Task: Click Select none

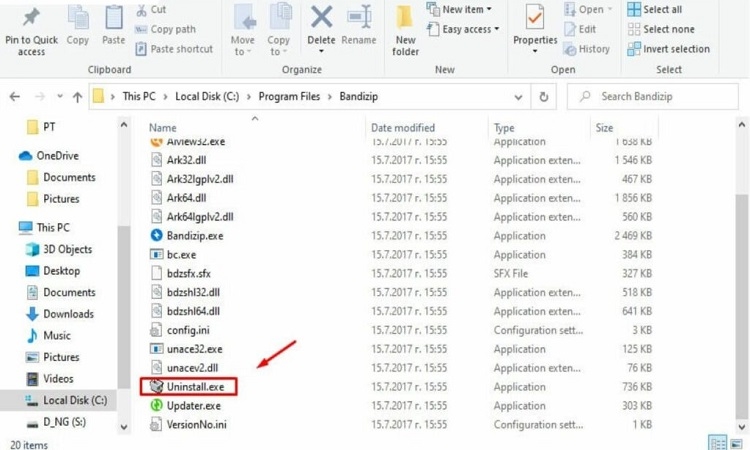Action: pos(661,30)
